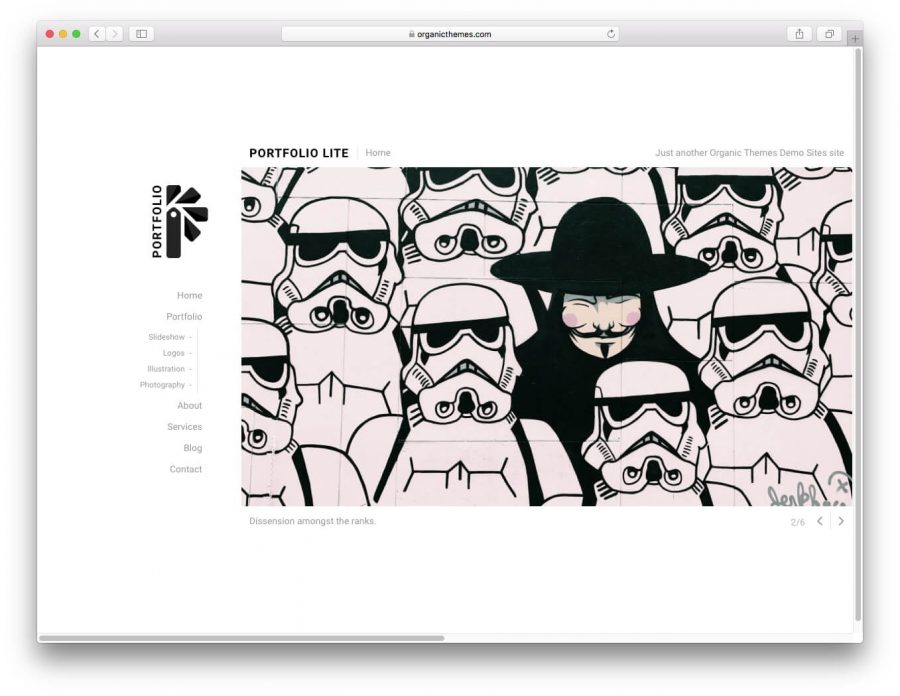Click the stormtrooper slideshow image
The width and height of the screenshot is (900, 696).
pyautogui.click(x=546, y=336)
